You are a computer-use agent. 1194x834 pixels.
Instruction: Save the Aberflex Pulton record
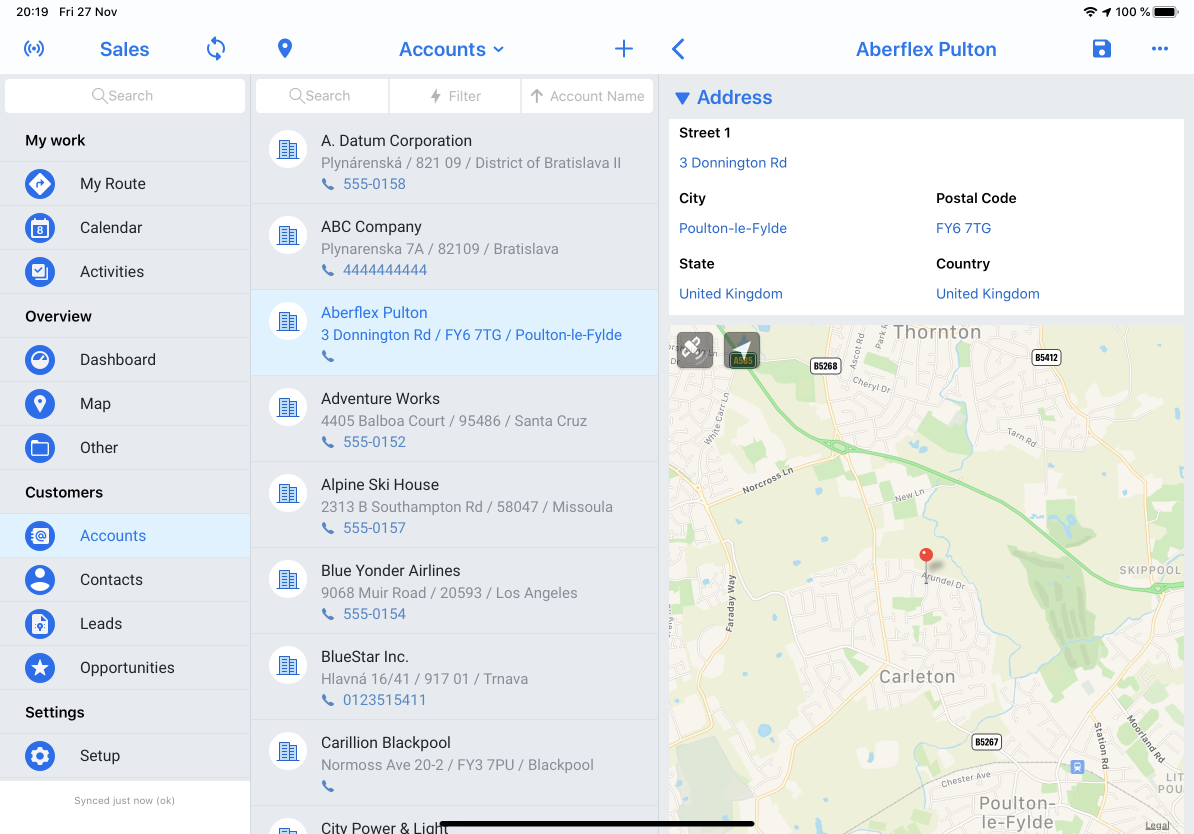coord(1101,49)
